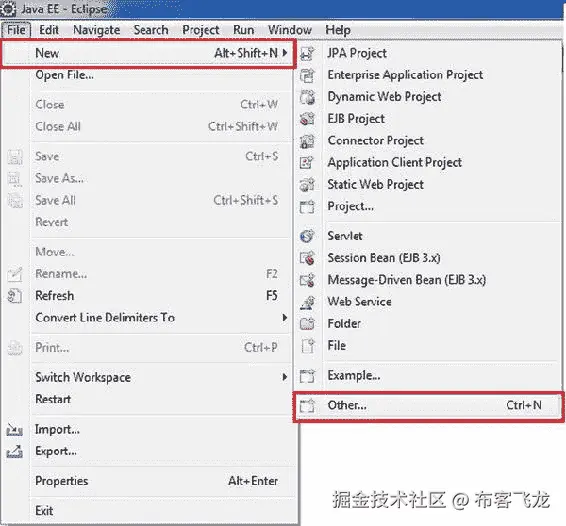Click the EJB Project icon

307,119
